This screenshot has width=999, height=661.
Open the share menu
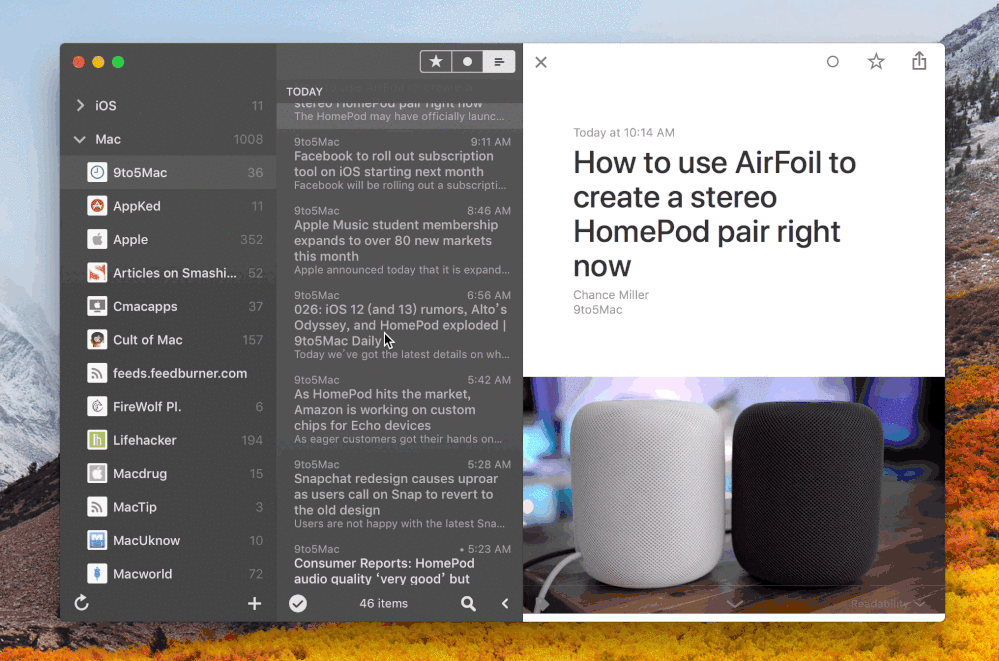(919, 61)
